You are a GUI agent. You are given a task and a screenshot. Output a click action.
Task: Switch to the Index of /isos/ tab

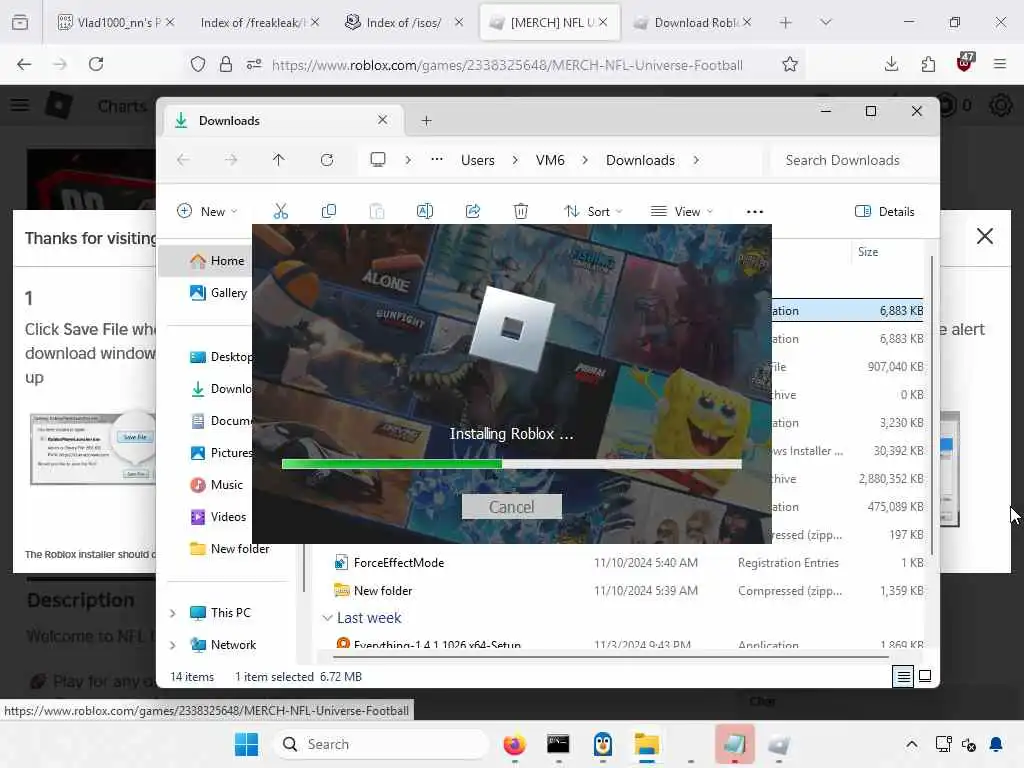(404, 22)
